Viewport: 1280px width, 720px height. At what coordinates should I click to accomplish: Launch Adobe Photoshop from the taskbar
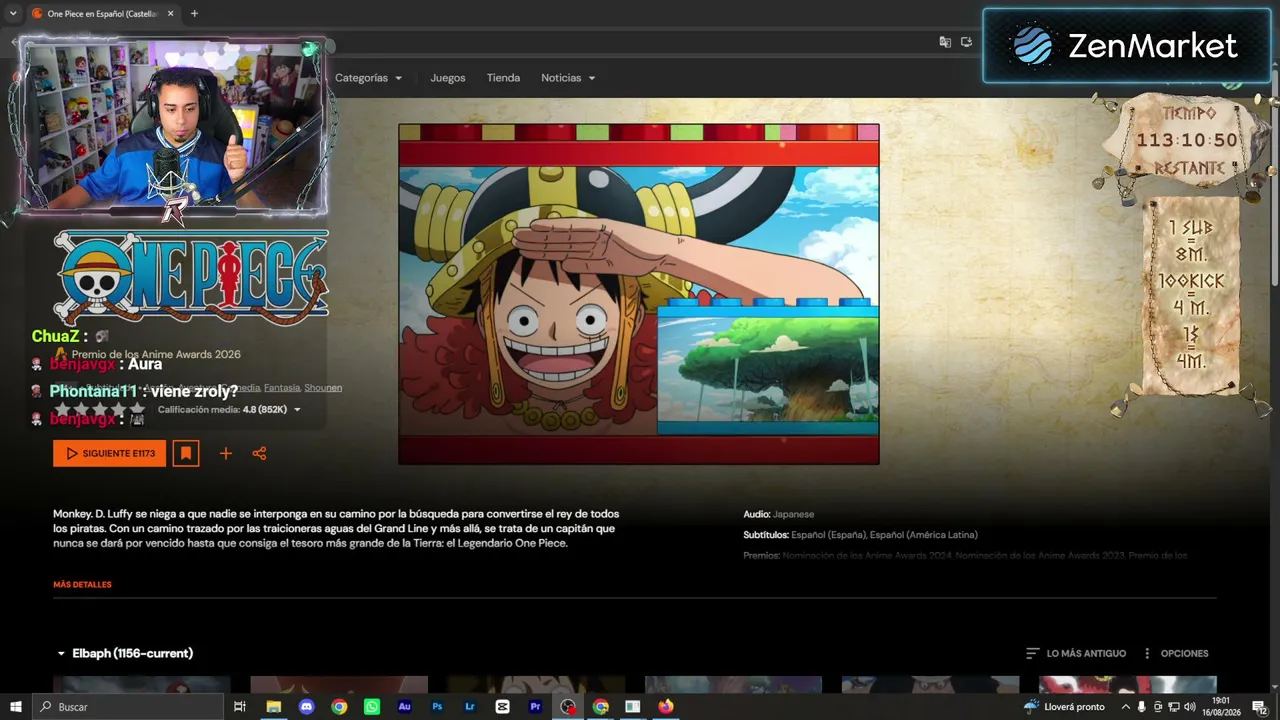pos(437,707)
